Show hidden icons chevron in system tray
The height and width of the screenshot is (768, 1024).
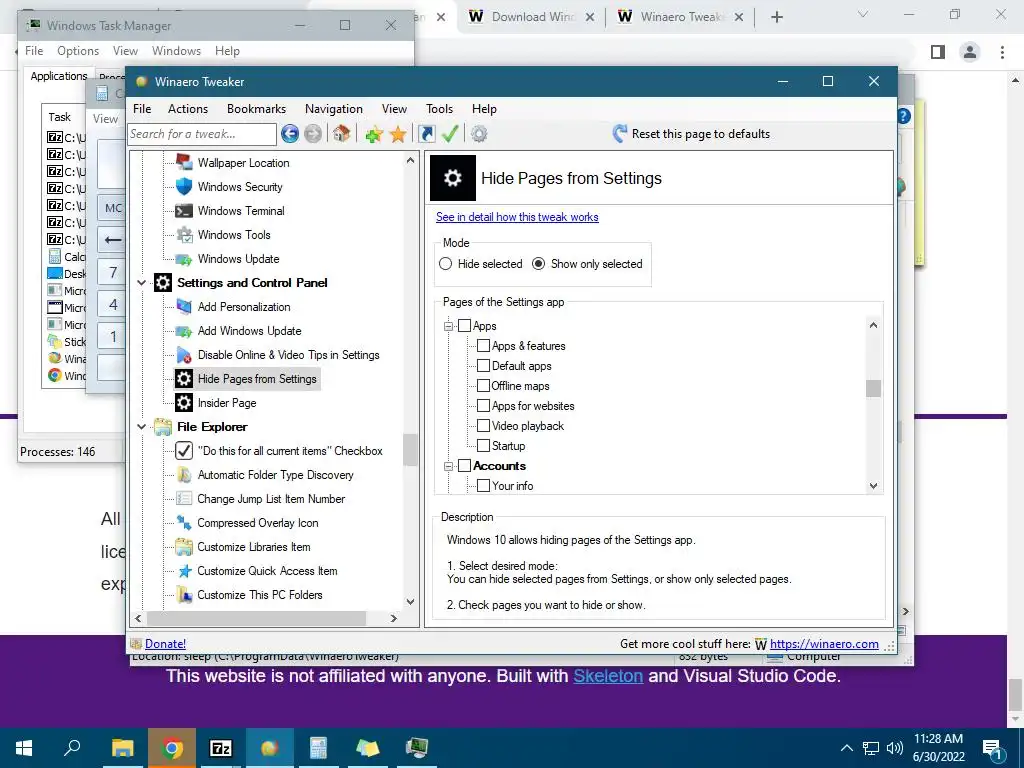pyautogui.click(x=846, y=748)
